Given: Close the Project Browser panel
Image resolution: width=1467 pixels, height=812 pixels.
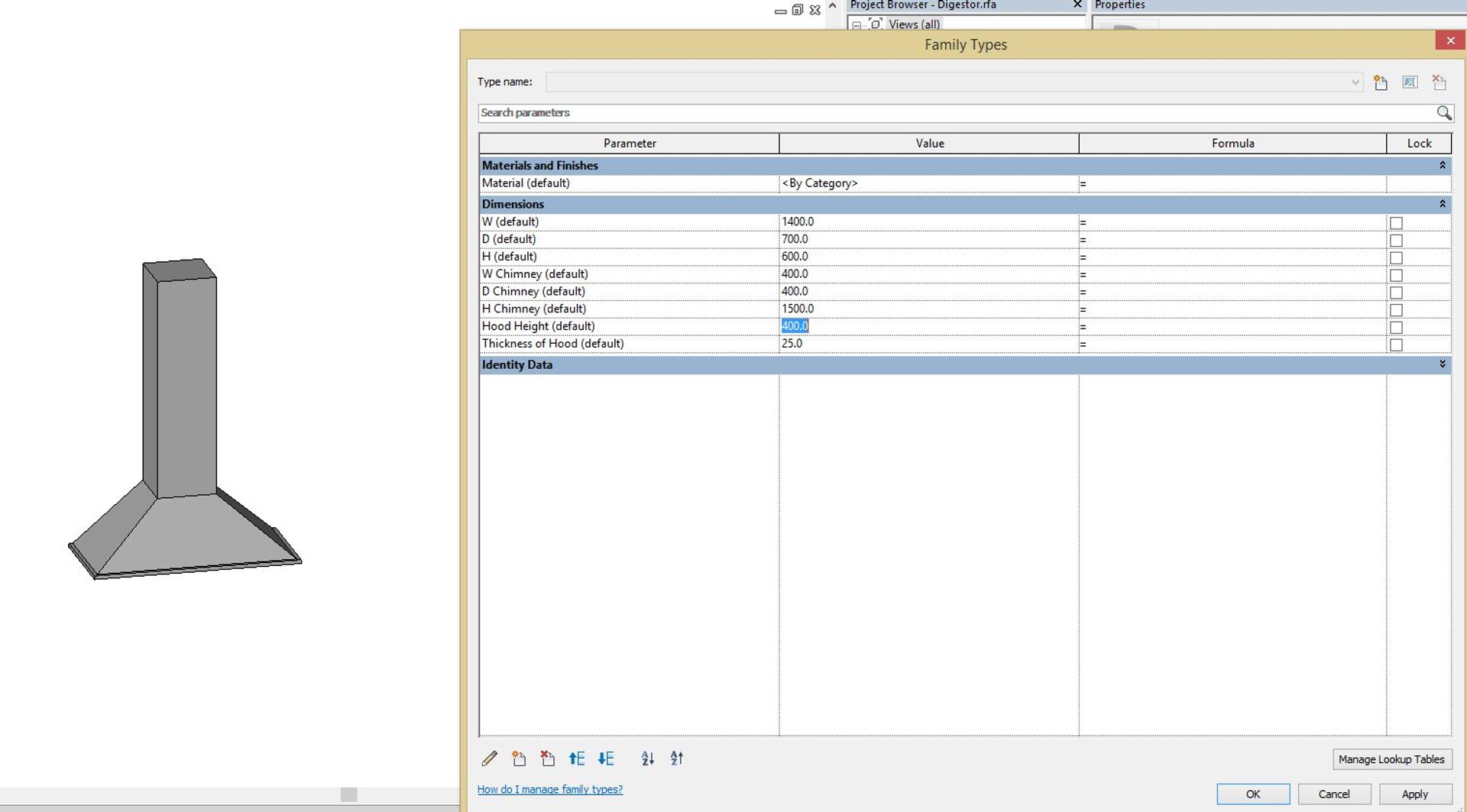Looking at the screenshot, I should tap(1077, 5).
